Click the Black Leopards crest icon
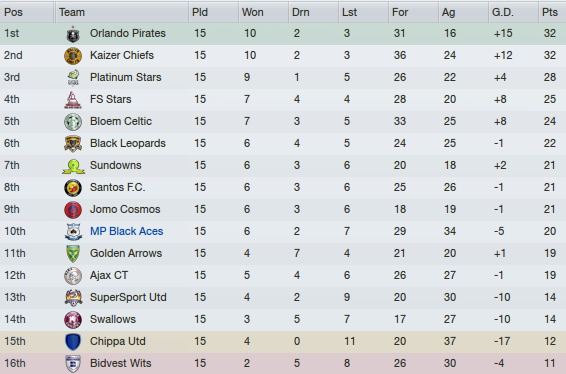Viewport: 566px width, 374px height. pos(73,144)
